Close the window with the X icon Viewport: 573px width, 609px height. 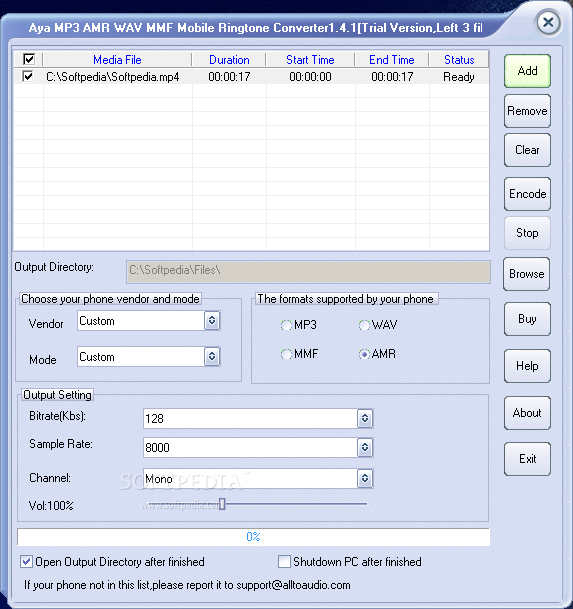pyautogui.click(x=548, y=22)
